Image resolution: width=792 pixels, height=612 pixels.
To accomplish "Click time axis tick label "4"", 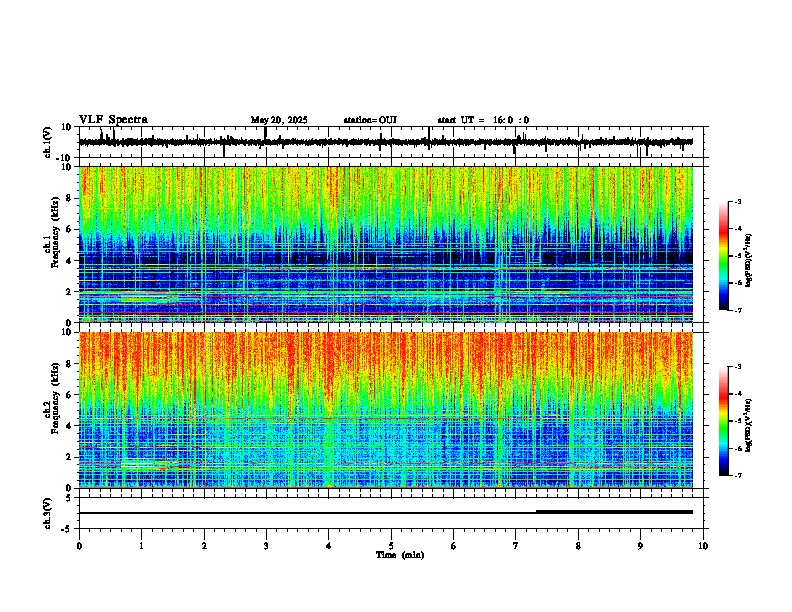I will point(329,546).
